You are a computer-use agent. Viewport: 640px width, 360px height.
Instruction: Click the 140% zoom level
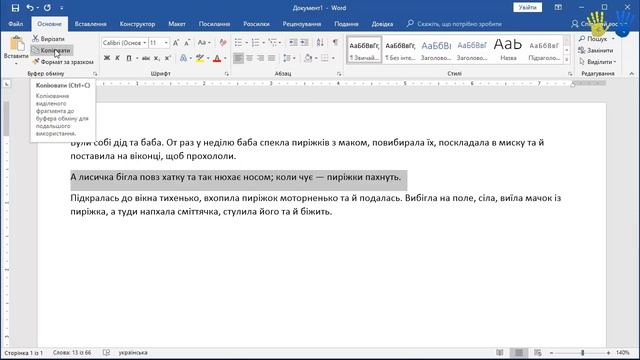pos(623,353)
